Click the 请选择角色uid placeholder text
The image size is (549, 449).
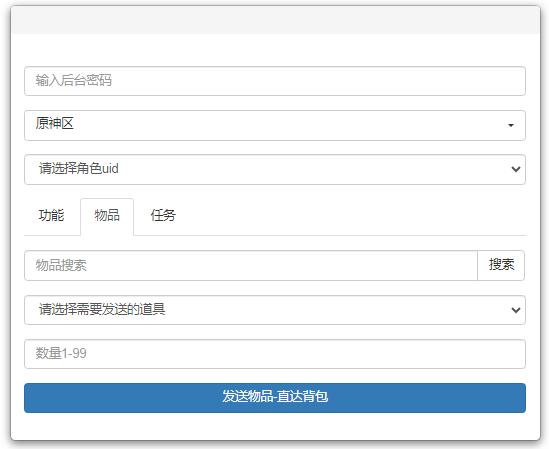79,168
